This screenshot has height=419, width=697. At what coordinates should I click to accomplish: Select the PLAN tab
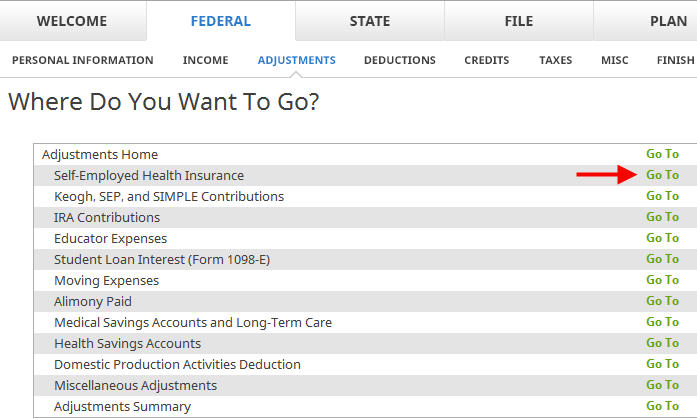point(668,21)
